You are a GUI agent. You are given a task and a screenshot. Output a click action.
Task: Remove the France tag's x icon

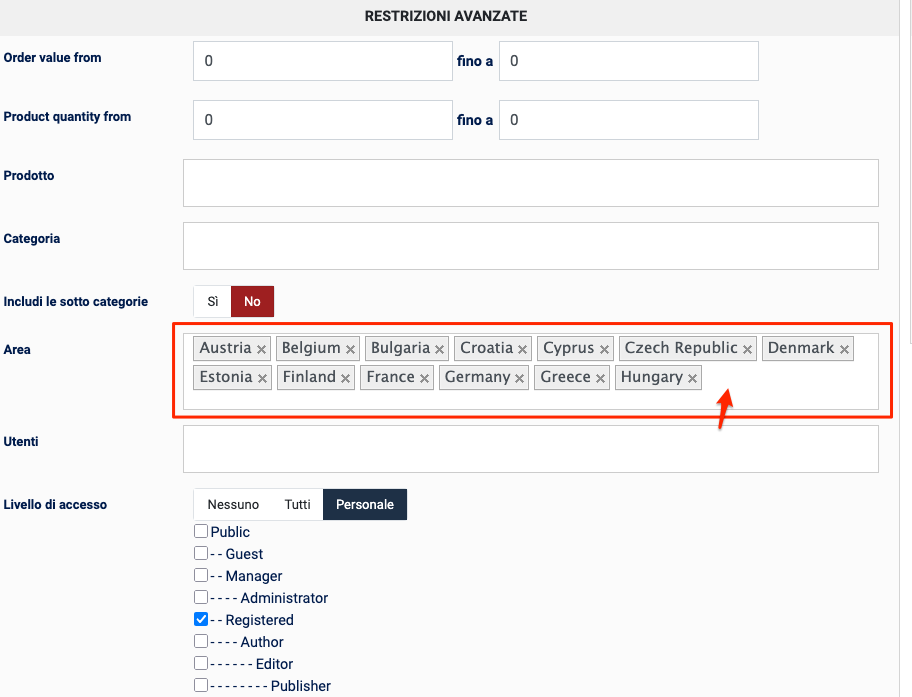click(425, 379)
